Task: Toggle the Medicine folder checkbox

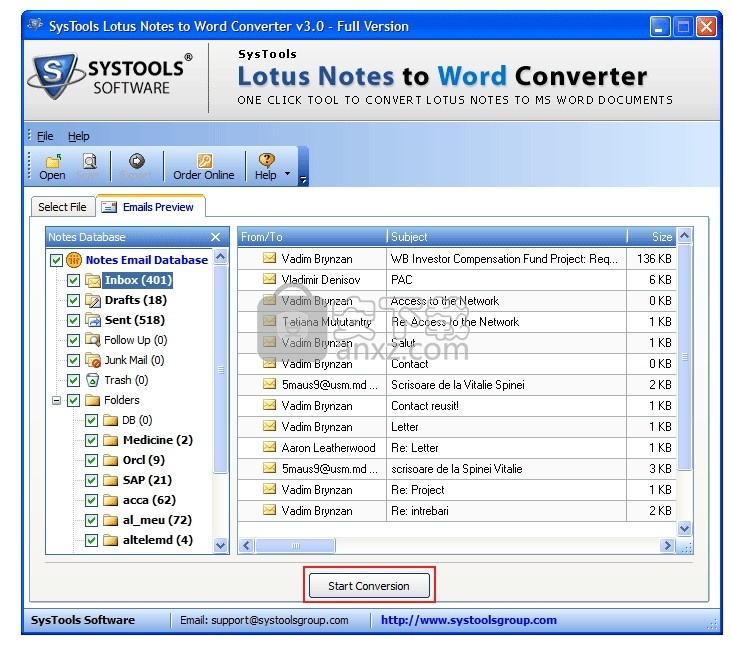Action: (91, 441)
